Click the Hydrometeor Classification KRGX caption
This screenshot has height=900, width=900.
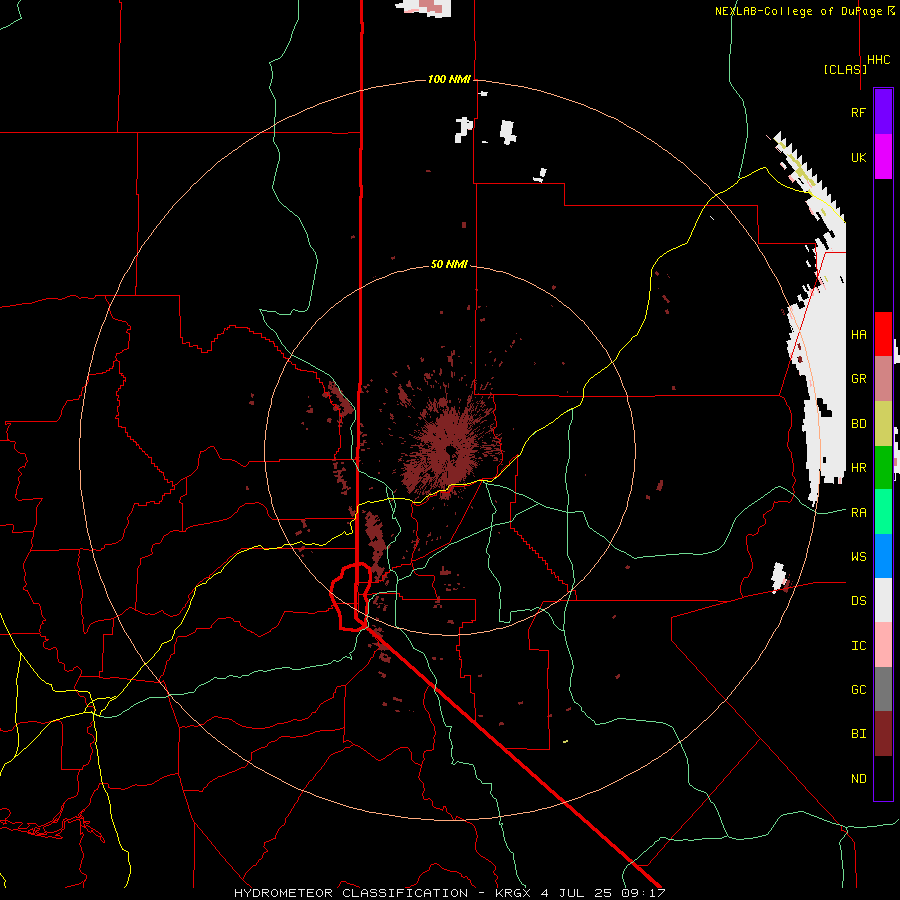click(x=449, y=893)
